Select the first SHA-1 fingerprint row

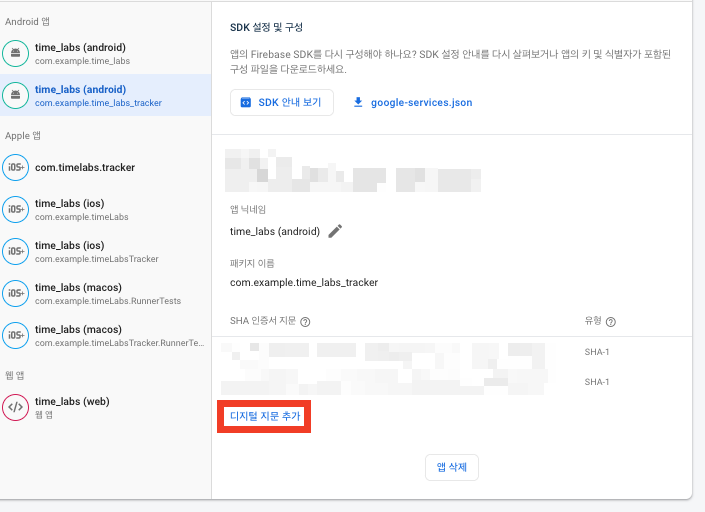[x=400, y=353]
